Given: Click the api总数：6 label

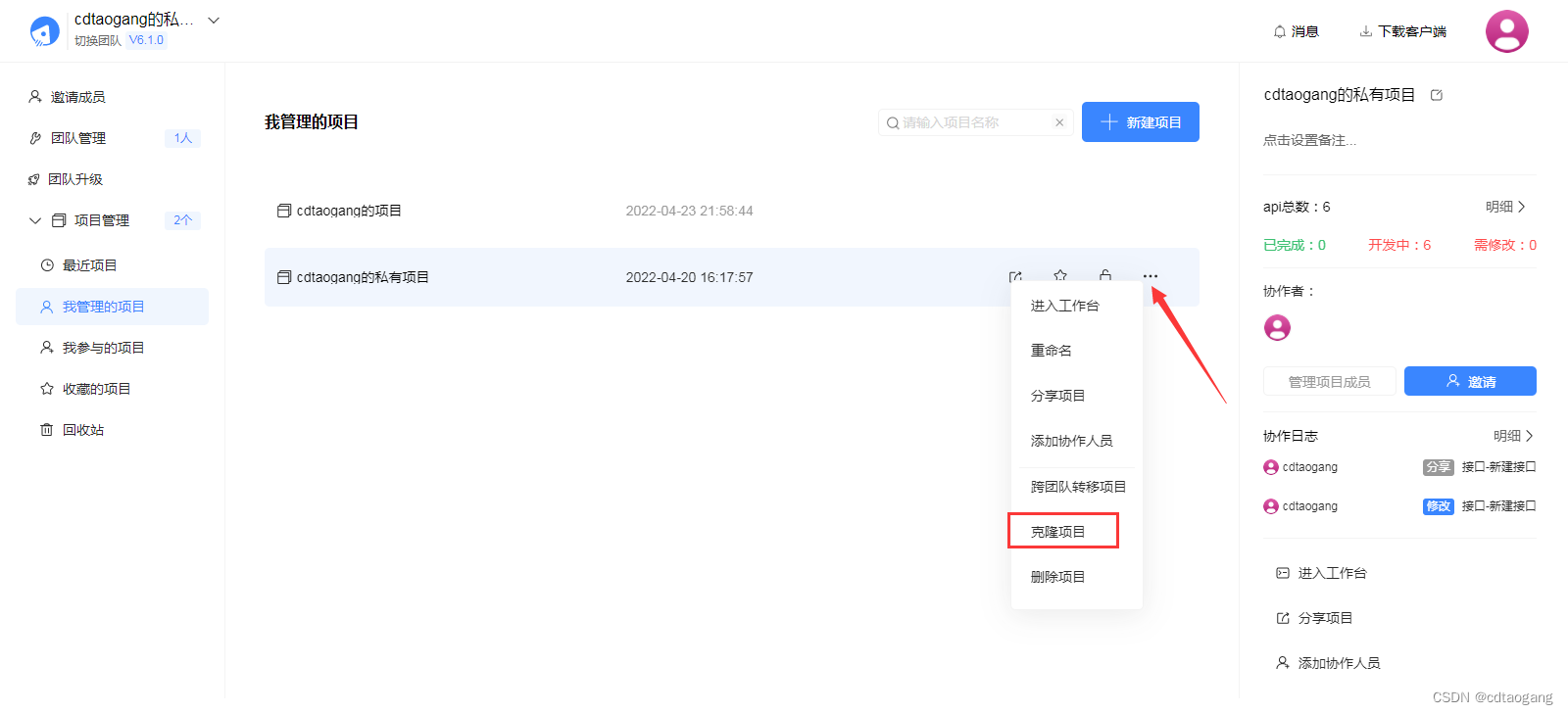Looking at the screenshot, I should (1297, 207).
